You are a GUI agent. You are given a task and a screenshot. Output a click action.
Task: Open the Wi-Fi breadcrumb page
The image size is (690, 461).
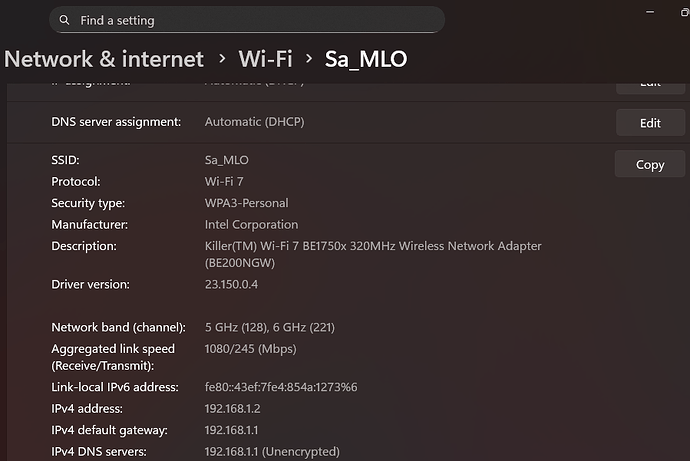pos(264,59)
